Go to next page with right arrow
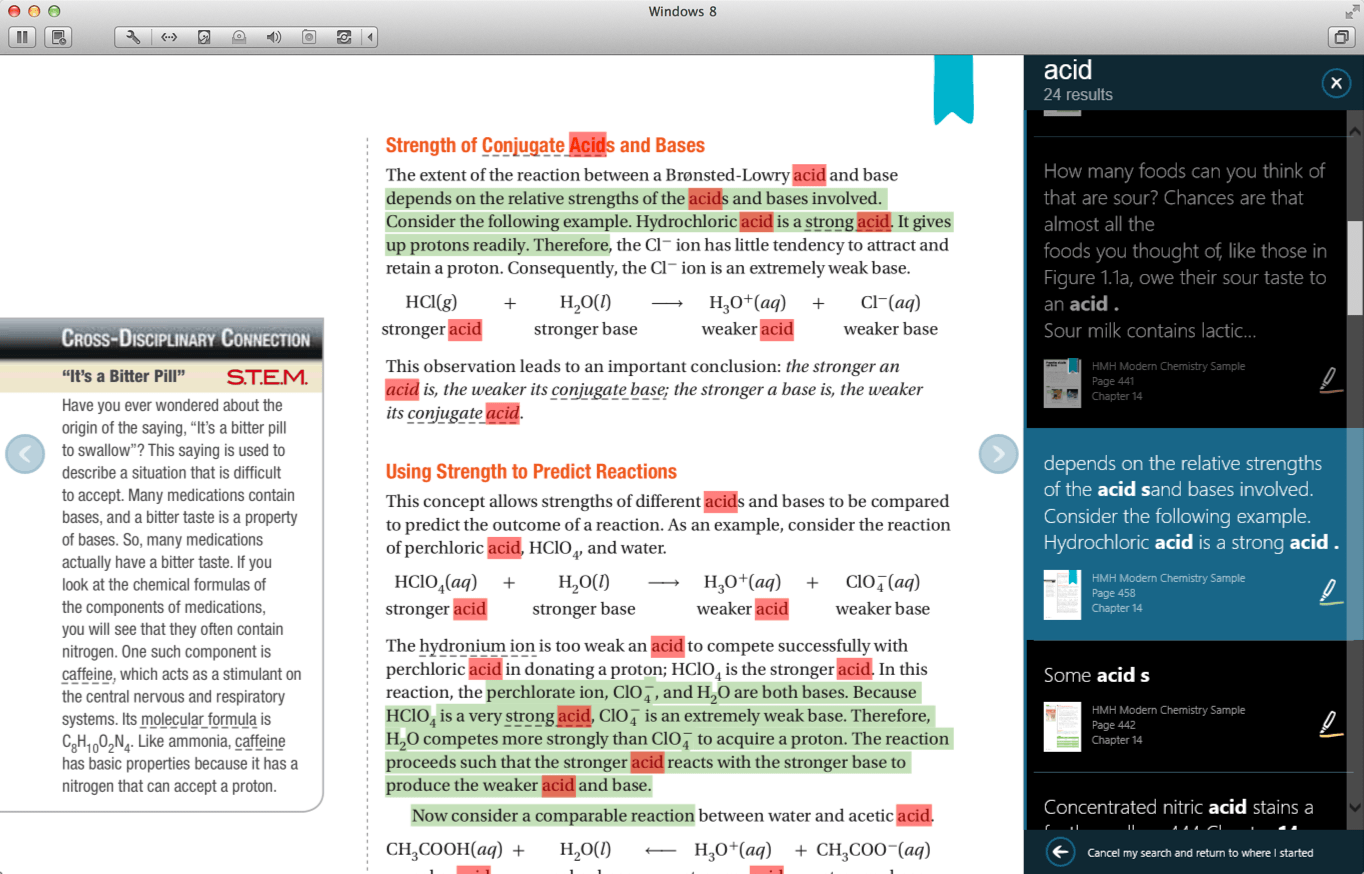The width and height of the screenshot is (1364, 874). coord(998,454)
